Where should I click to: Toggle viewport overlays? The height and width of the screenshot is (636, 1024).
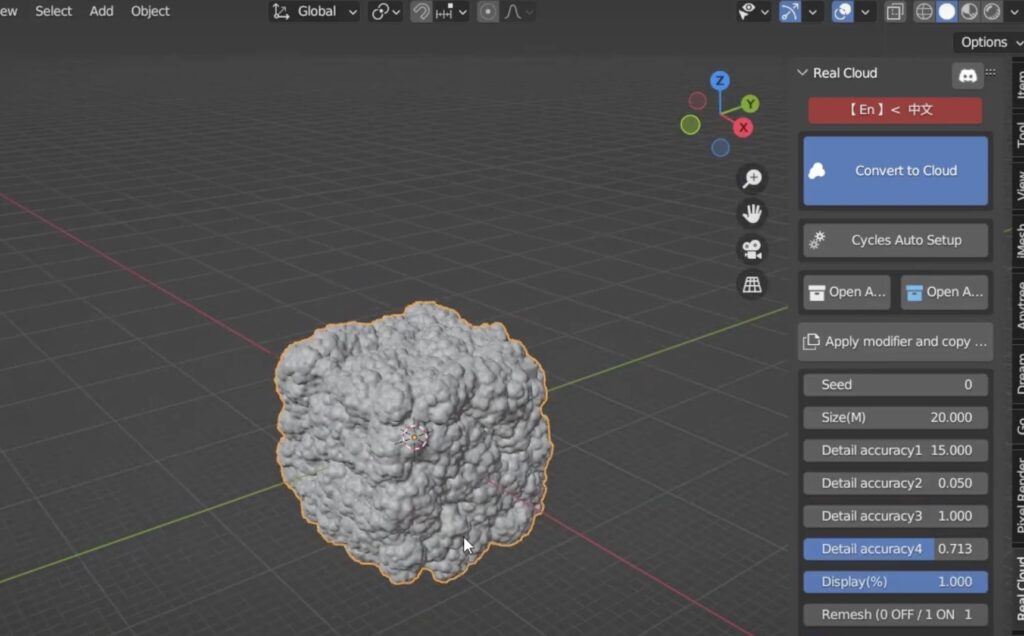[842, 12]
